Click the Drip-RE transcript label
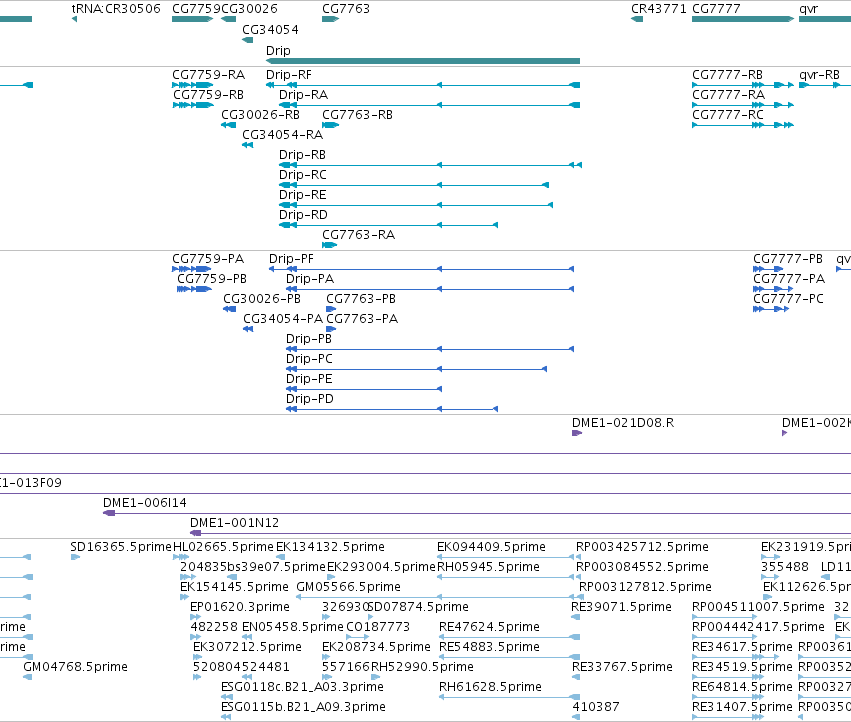The width and height of the screenshot is (851, 722). click(303, 195)
